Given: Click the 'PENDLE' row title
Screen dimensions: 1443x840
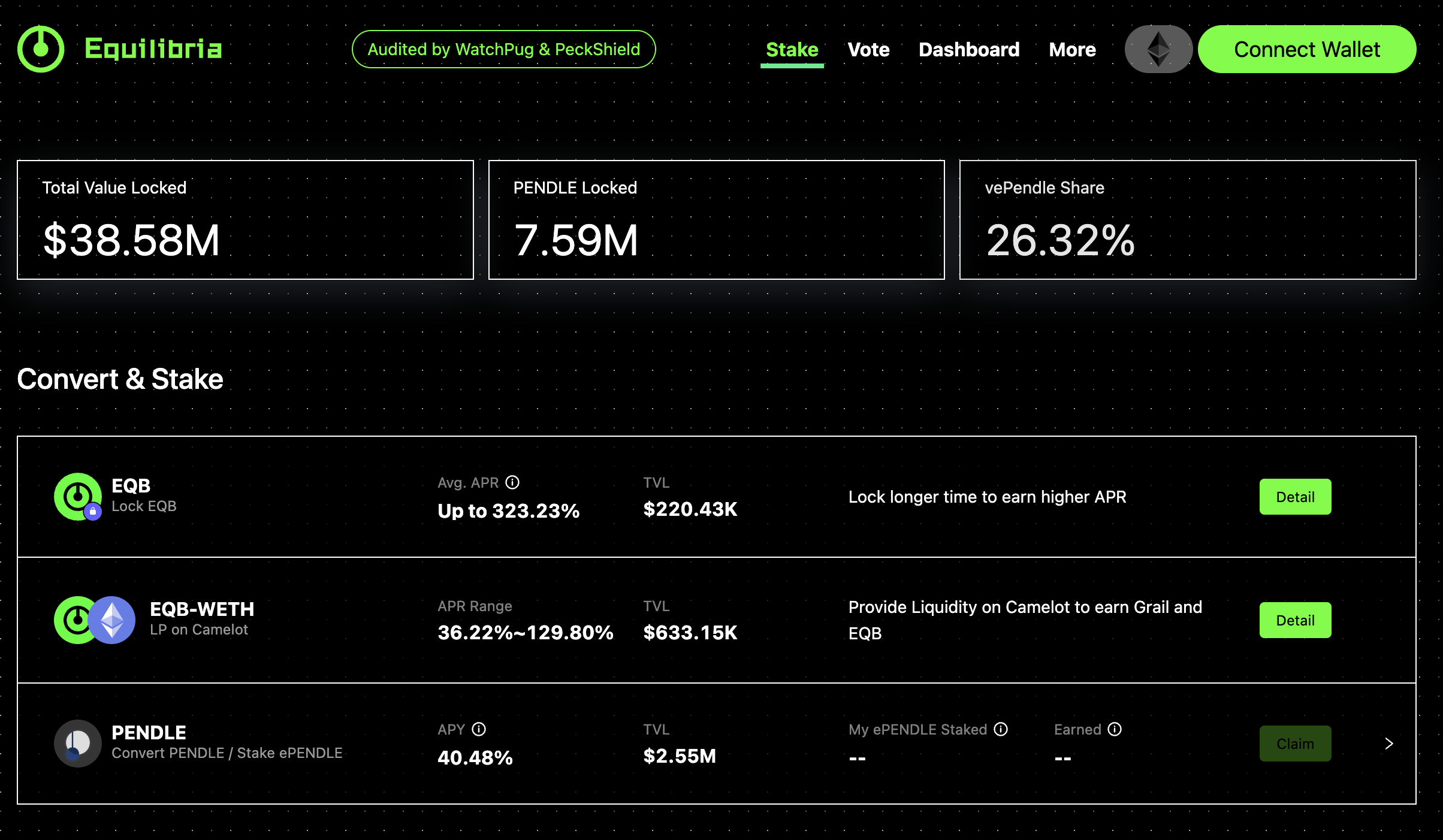Looking at the screenshot, I should pos(149,733).
